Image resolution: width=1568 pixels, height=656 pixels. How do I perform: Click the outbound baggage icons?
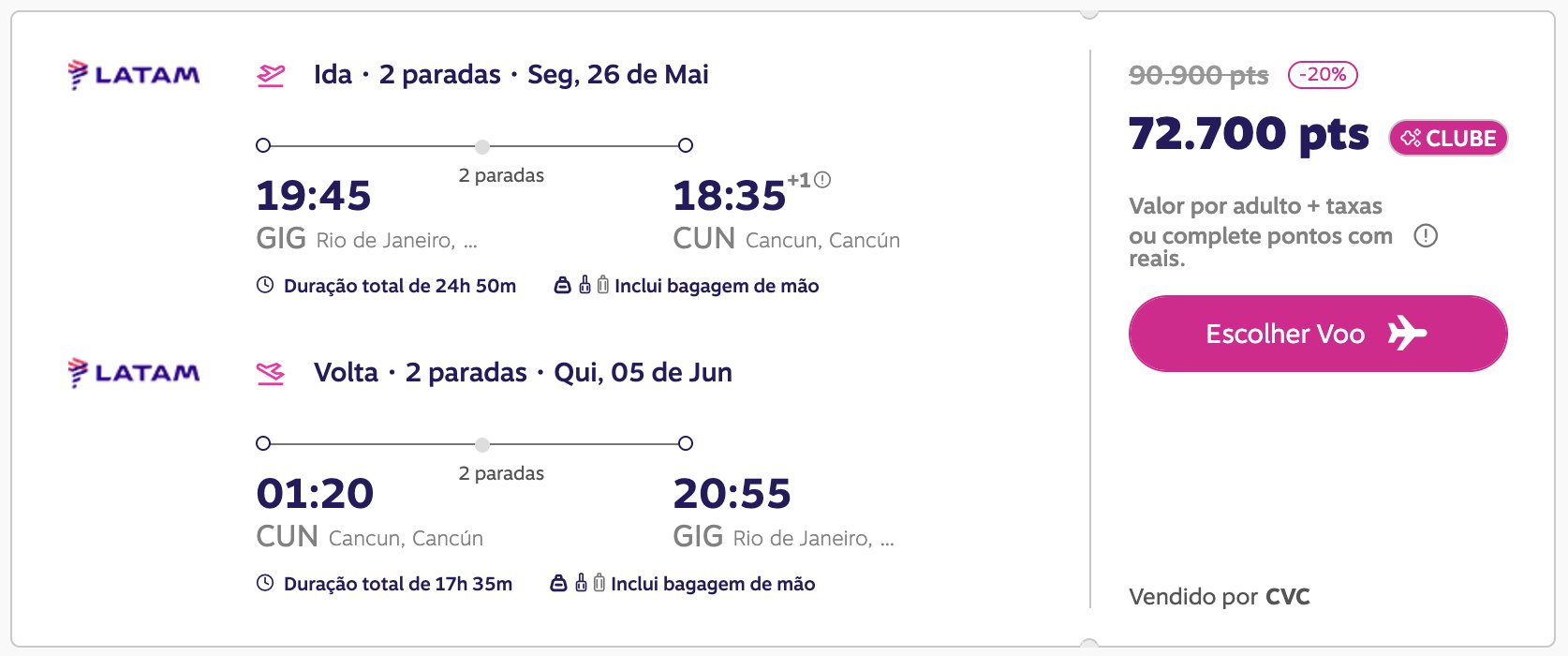click(x=582, y=285)
